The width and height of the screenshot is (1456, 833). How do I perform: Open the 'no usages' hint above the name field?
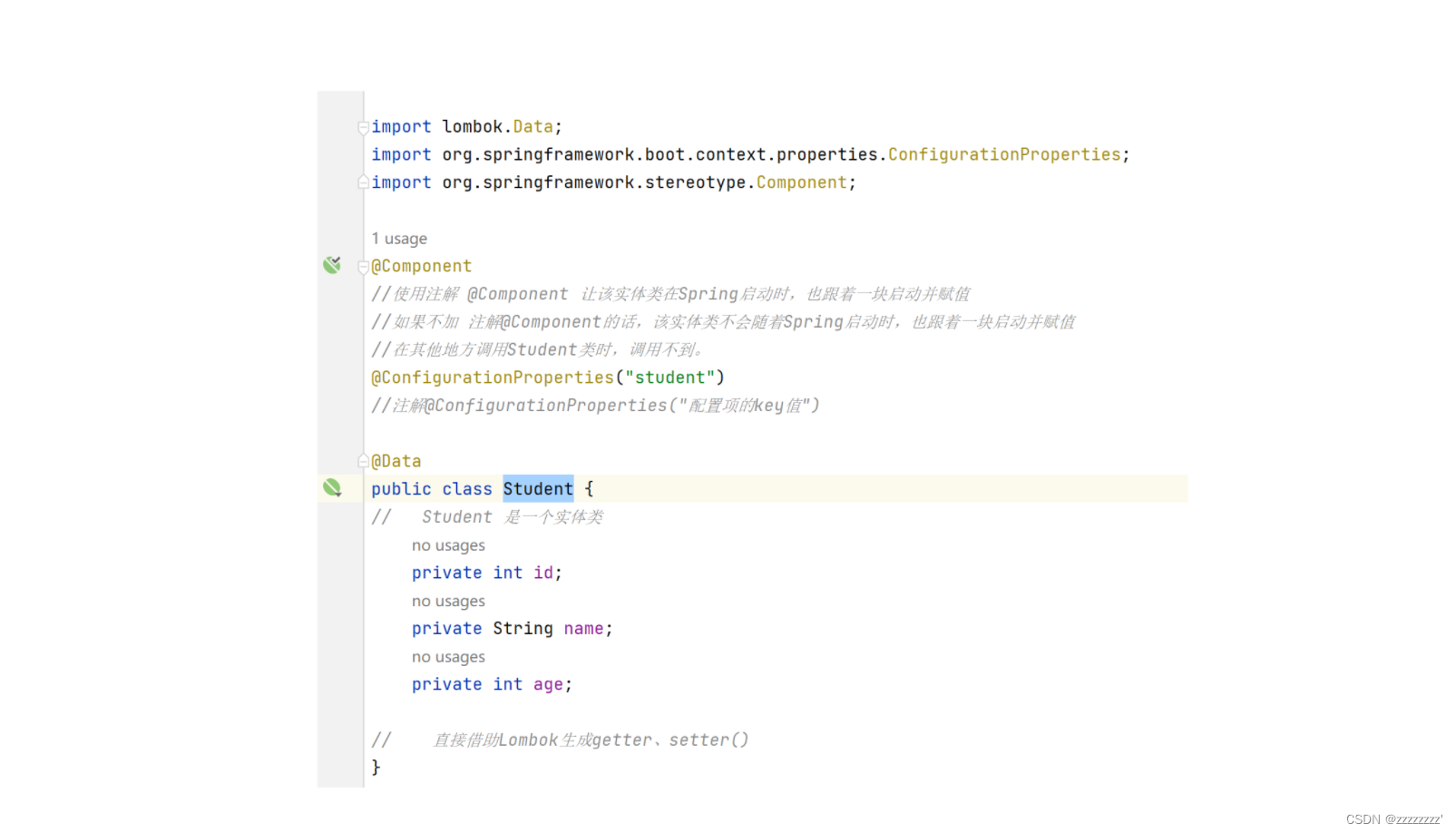tap(448, 601)
